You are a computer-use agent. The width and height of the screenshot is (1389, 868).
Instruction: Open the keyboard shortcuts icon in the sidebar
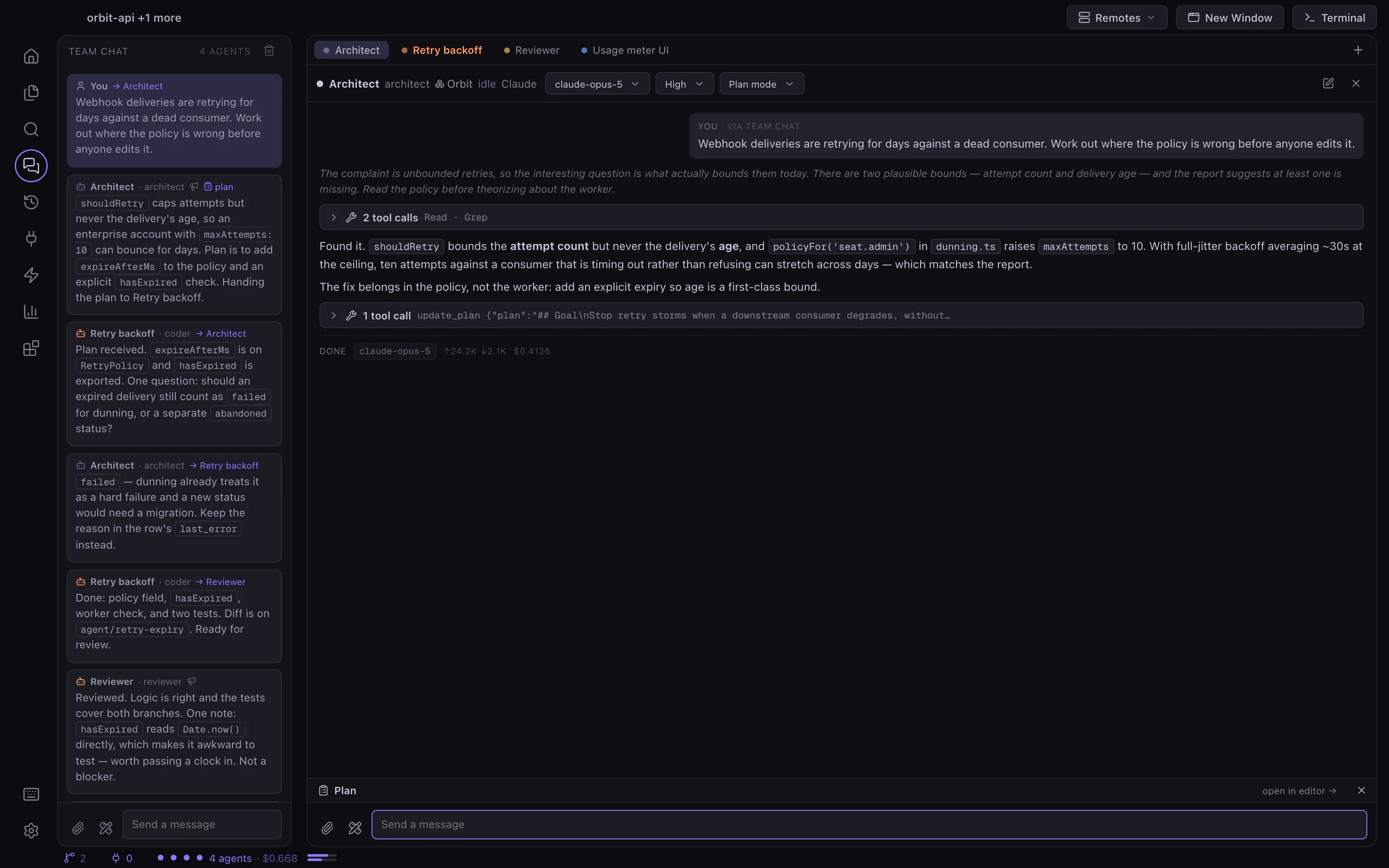(31, 795)
